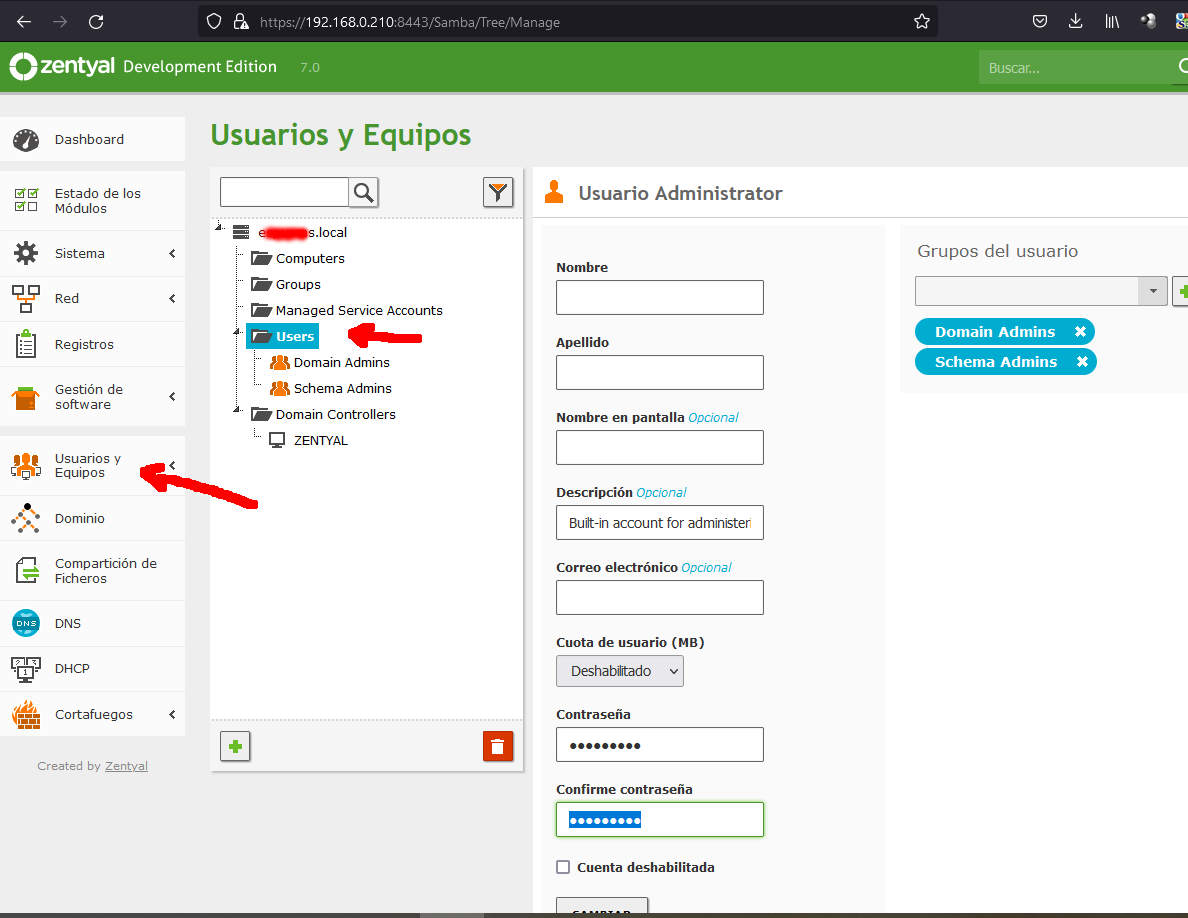This screenshot has height=918, width=1188.
Task: Select Managed Service Accounts in the tree
Action: [x=347, y=311]
